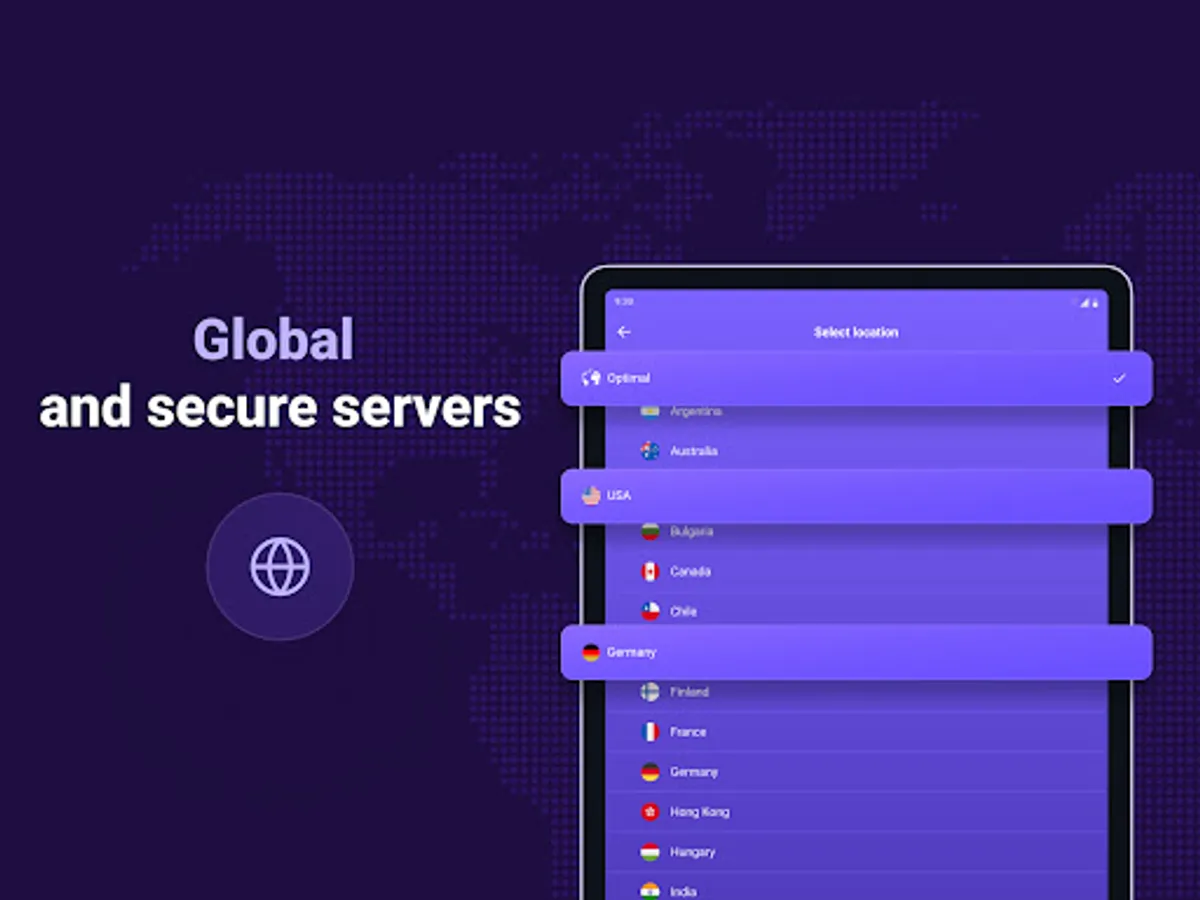The width and height of the screenshot is (1200, 900).
Task: Select the "USA" highlighted location card
Action: 856,496
